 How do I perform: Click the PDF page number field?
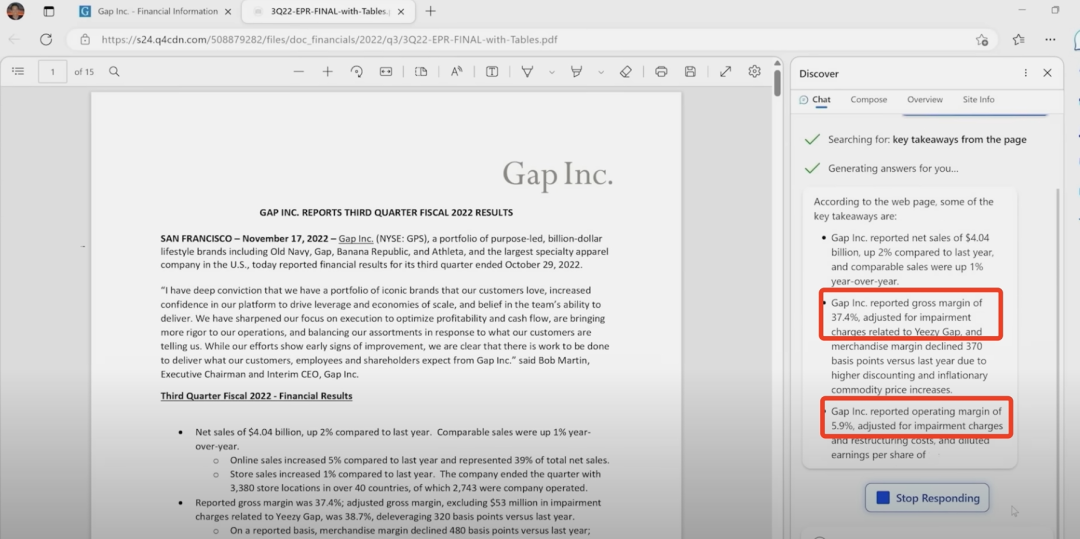(52, 72)
